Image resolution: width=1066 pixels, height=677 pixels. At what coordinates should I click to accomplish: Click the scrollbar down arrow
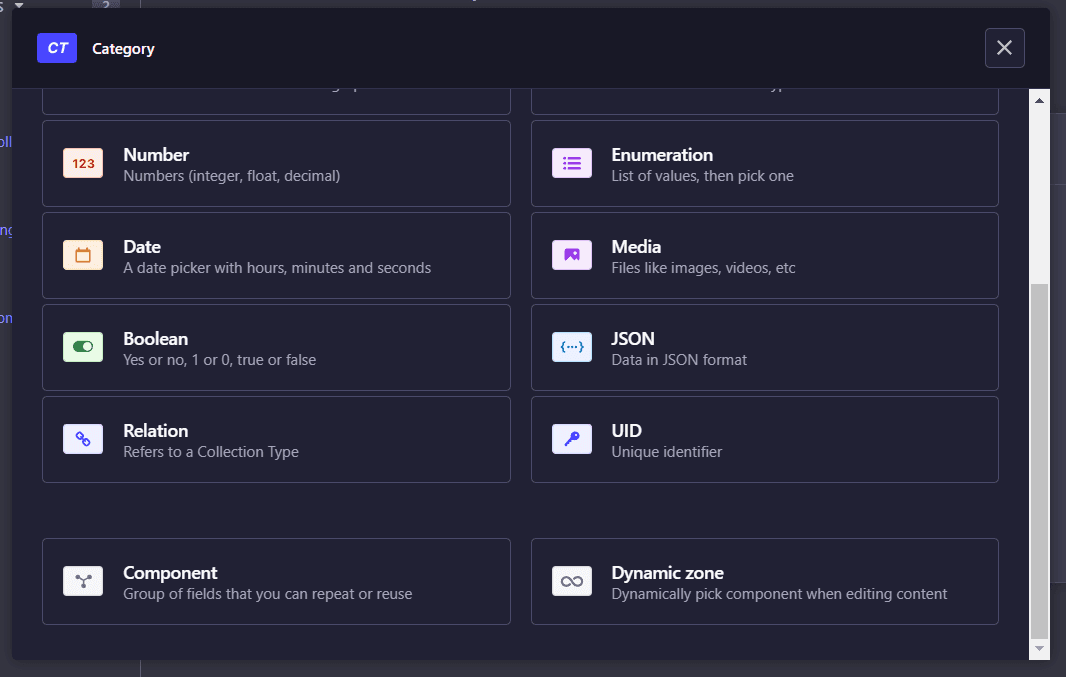pos(1039,648)
